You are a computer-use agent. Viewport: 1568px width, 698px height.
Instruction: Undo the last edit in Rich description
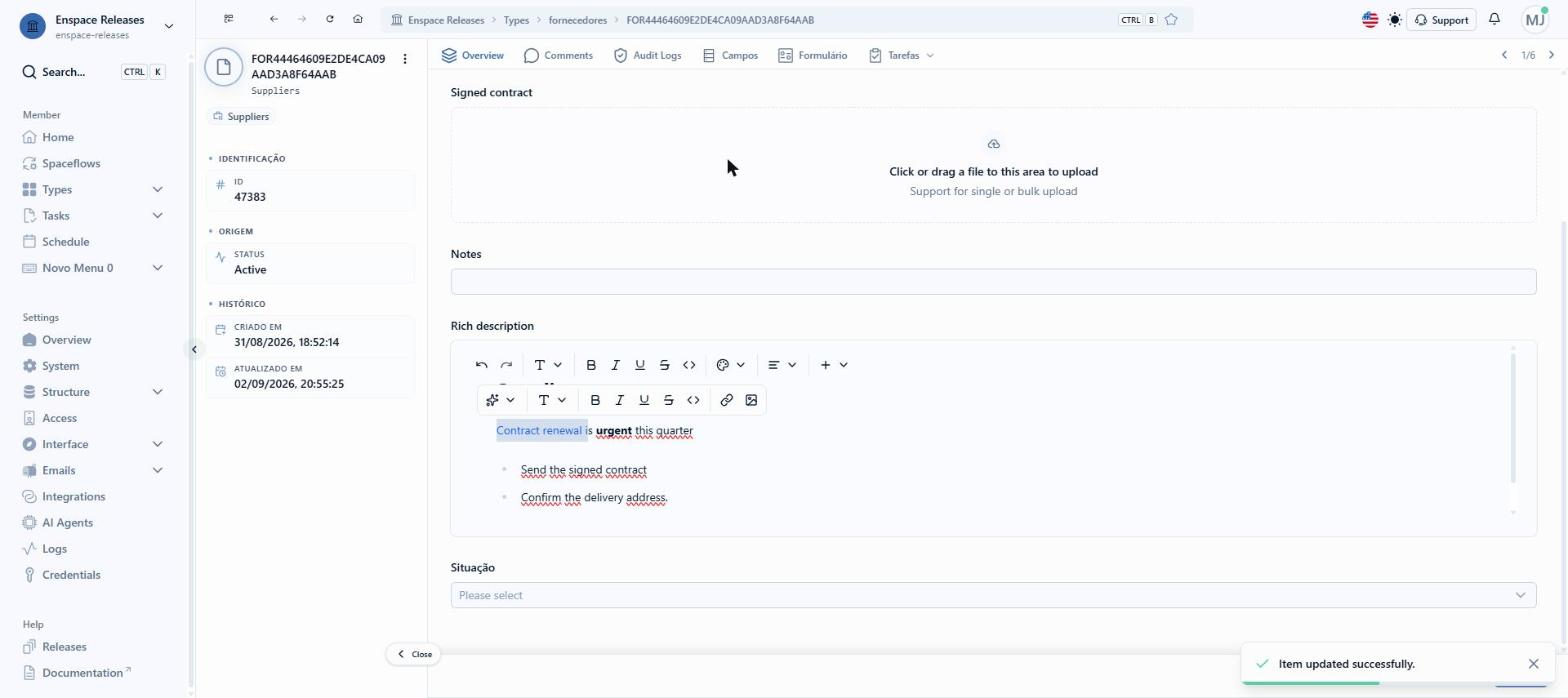pos(482,365)
